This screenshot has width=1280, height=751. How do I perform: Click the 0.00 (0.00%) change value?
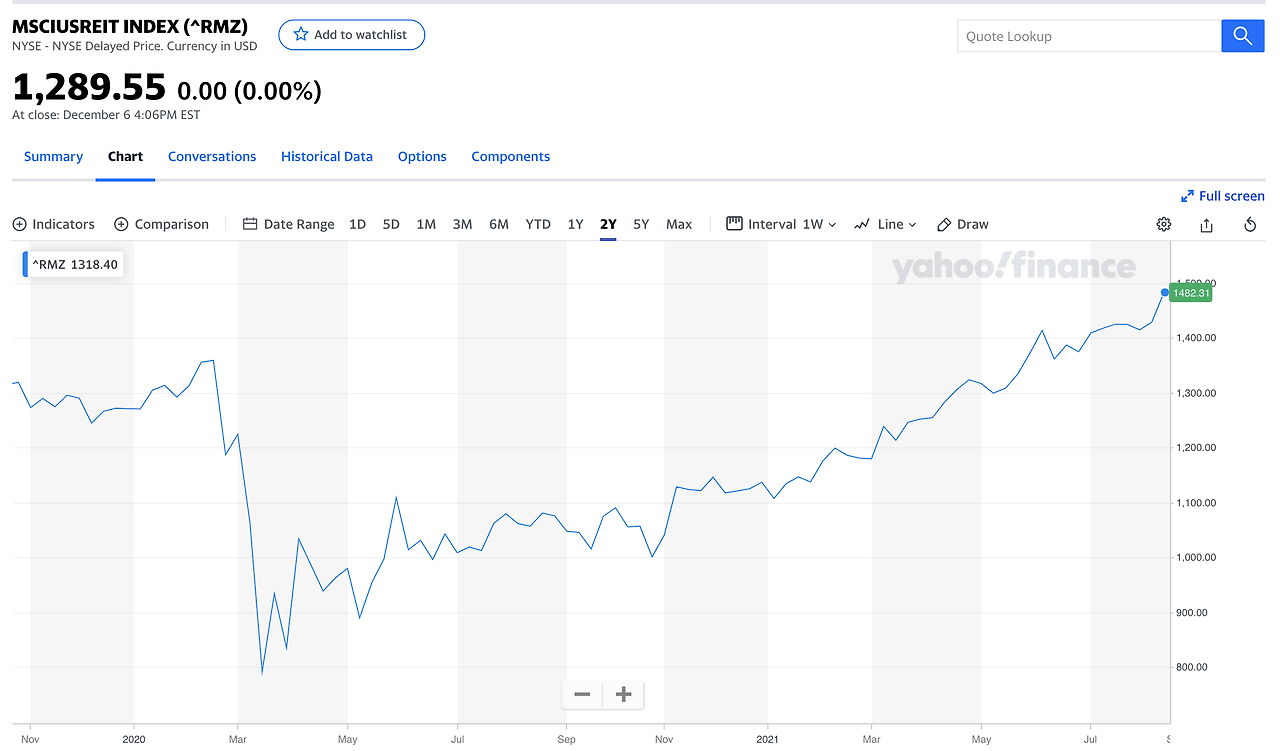tap(249, 92)
